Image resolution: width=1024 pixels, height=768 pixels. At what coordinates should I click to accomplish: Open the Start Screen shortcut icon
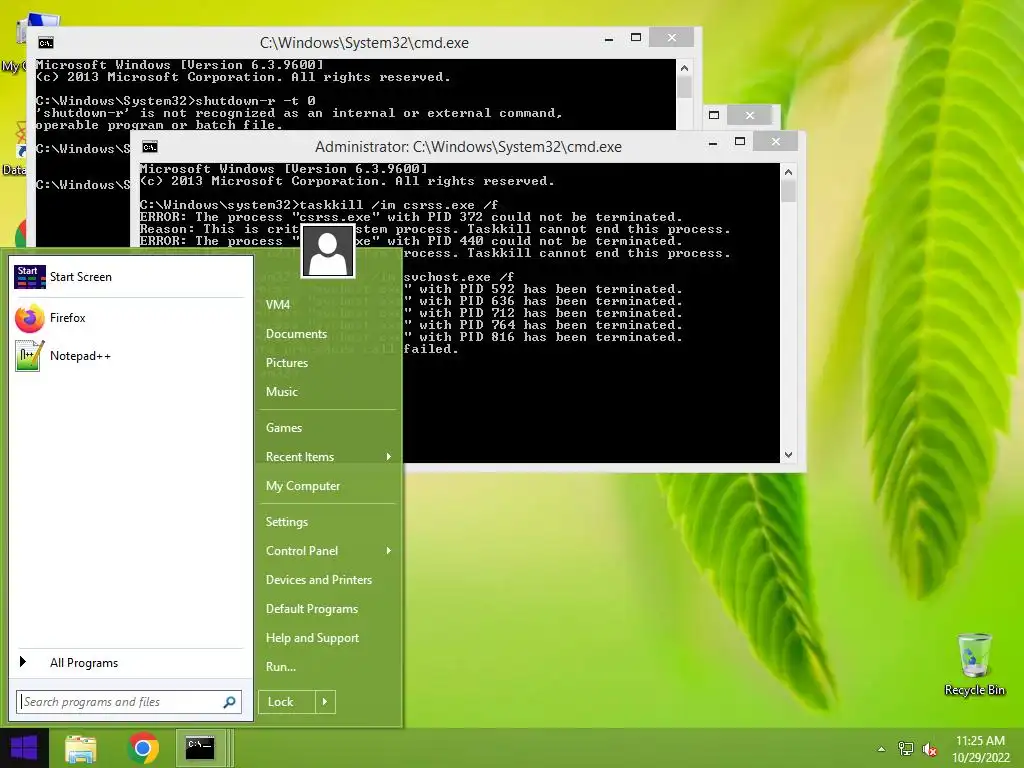point(30,277)
